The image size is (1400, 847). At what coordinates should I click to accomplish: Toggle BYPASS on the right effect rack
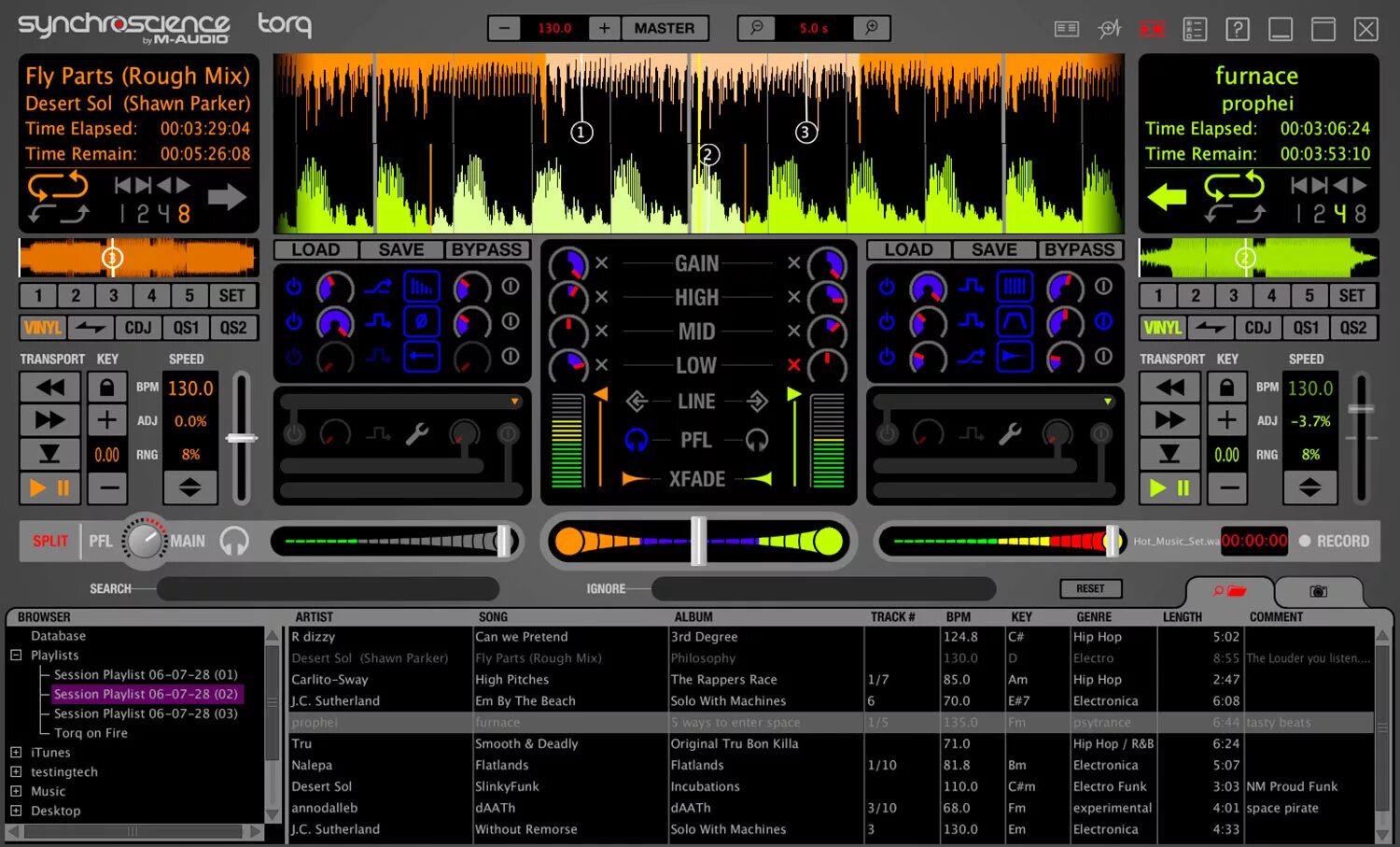(x=1080, y=249)
